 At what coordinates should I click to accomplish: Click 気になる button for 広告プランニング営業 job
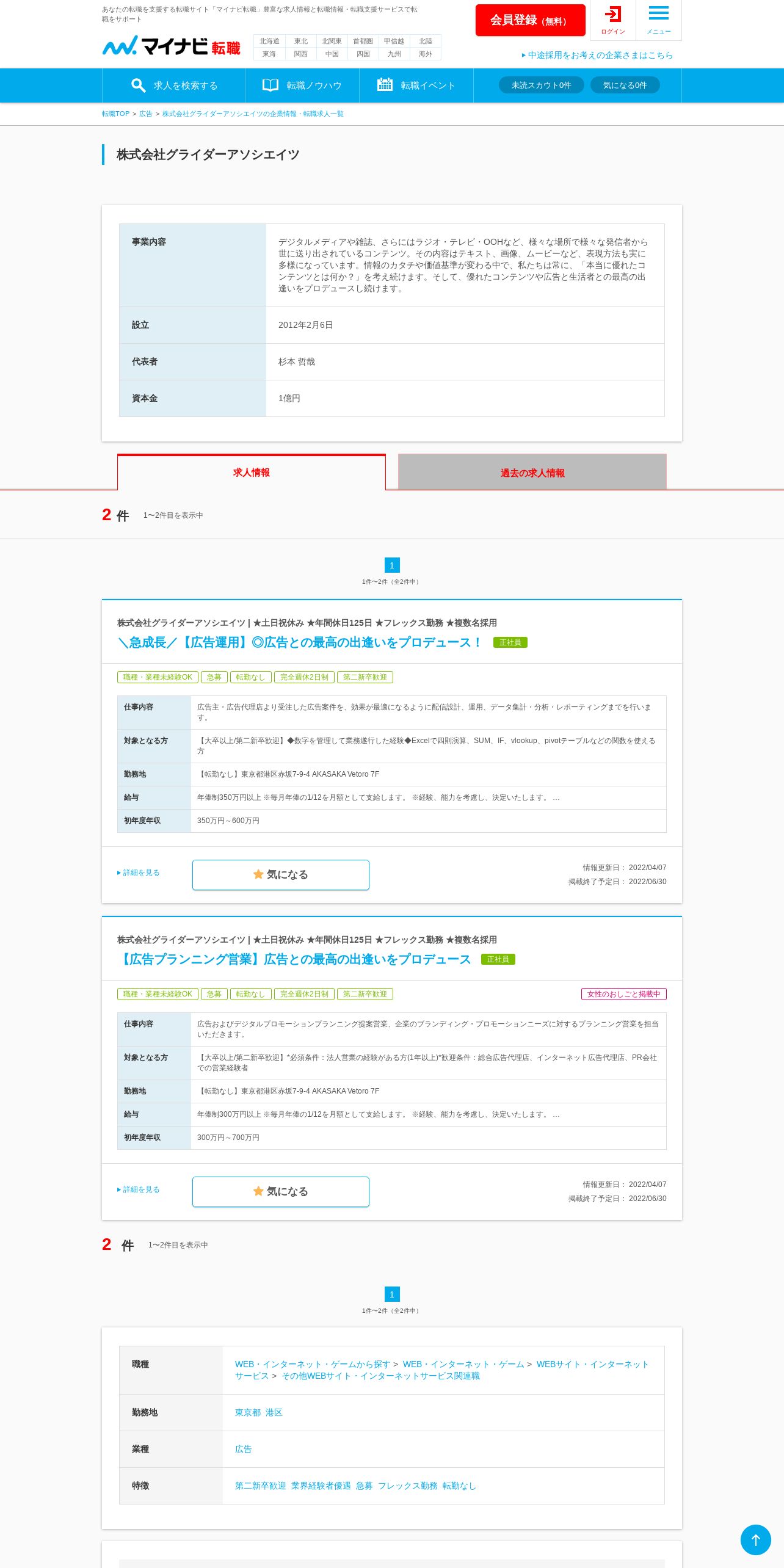[281, 1192]
